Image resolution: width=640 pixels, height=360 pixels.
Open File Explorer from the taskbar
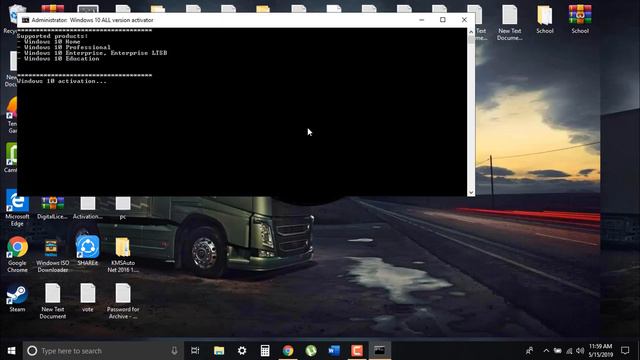[219, 350]
